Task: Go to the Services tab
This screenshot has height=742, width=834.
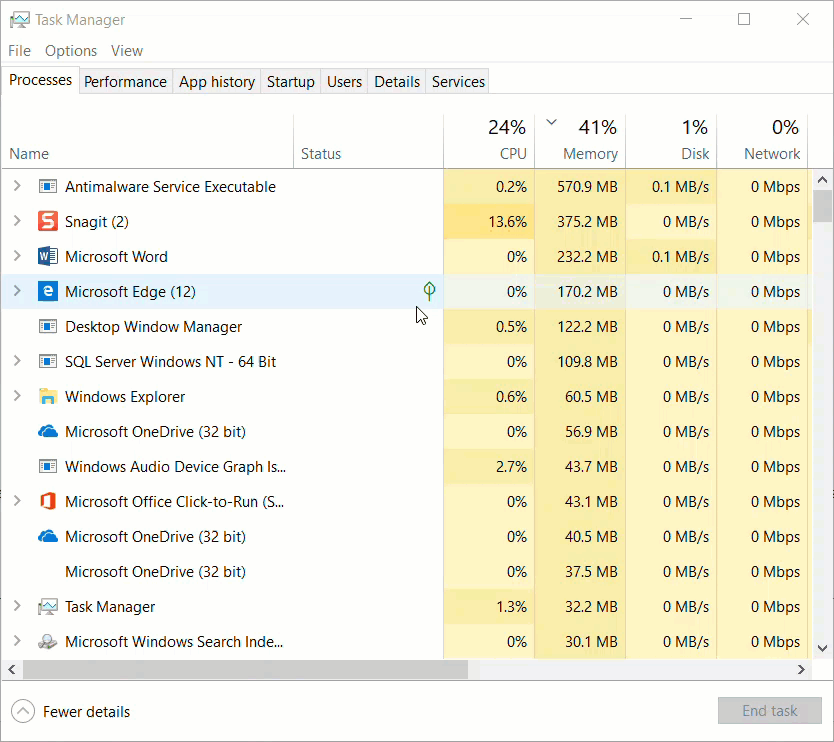Action: tap(458, 82)
